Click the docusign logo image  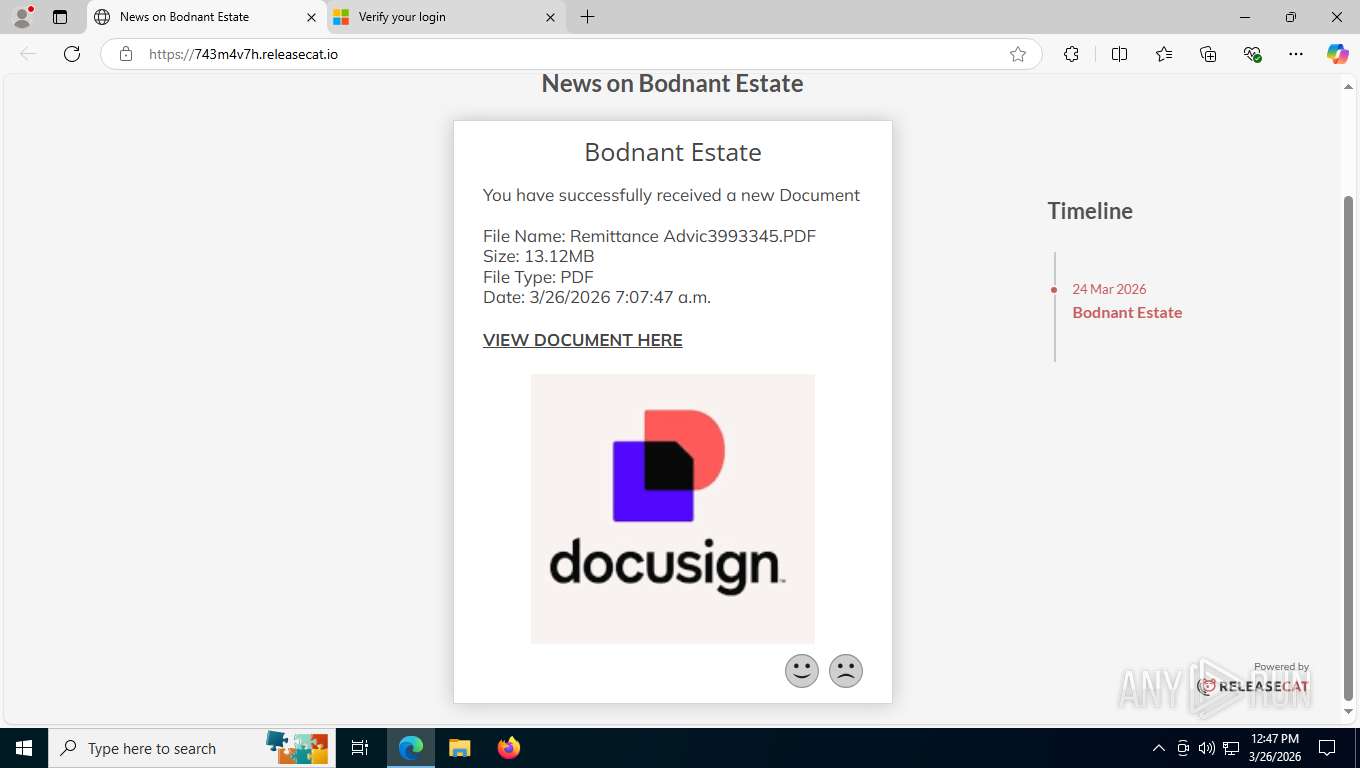pyautogui.click(x=672, y=508)
